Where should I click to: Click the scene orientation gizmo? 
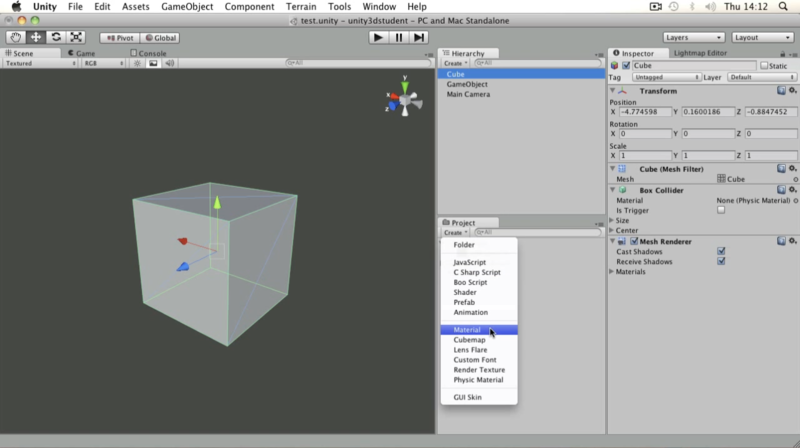(x=404, y=98)
